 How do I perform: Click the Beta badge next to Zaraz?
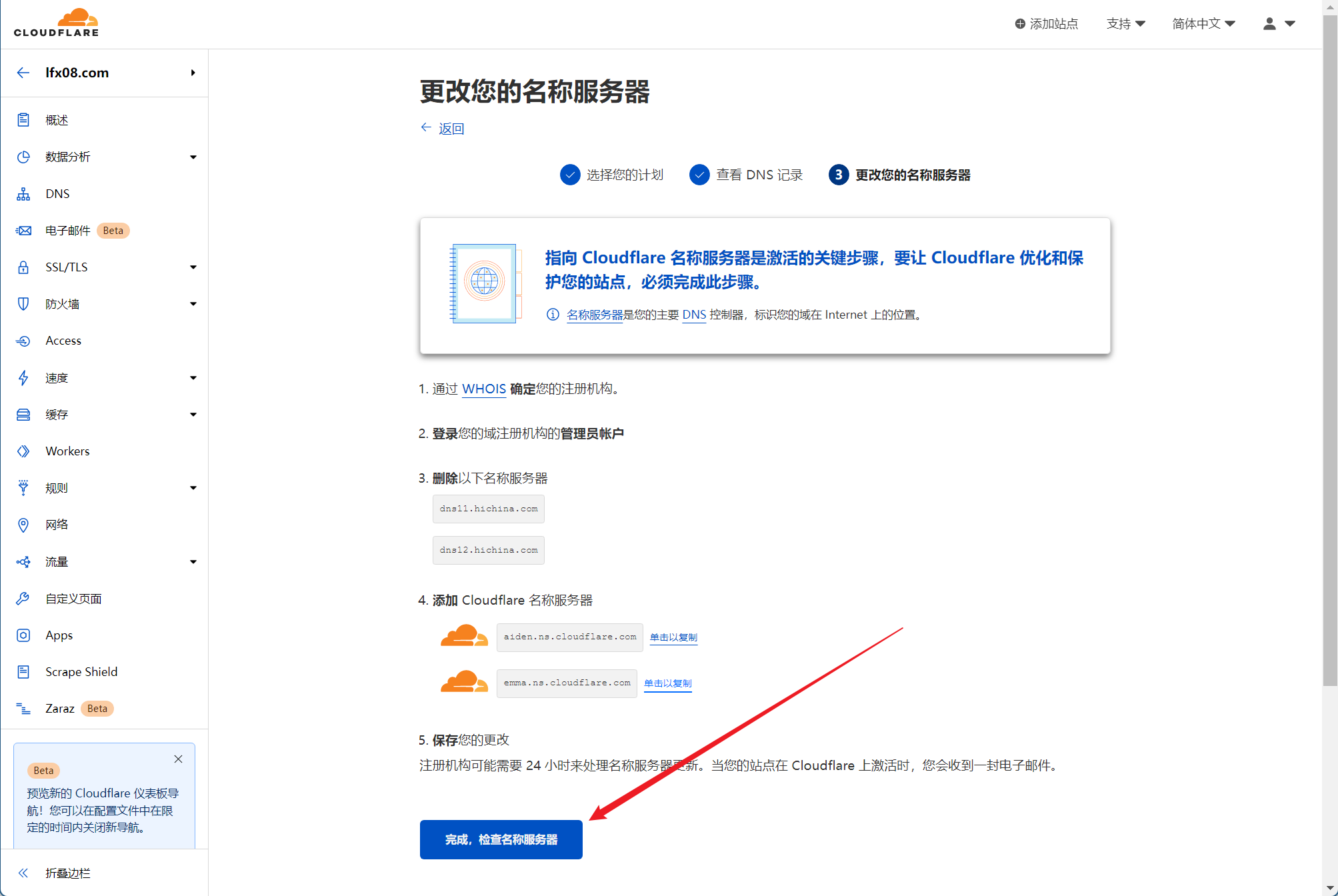click(x=97, y=709)
